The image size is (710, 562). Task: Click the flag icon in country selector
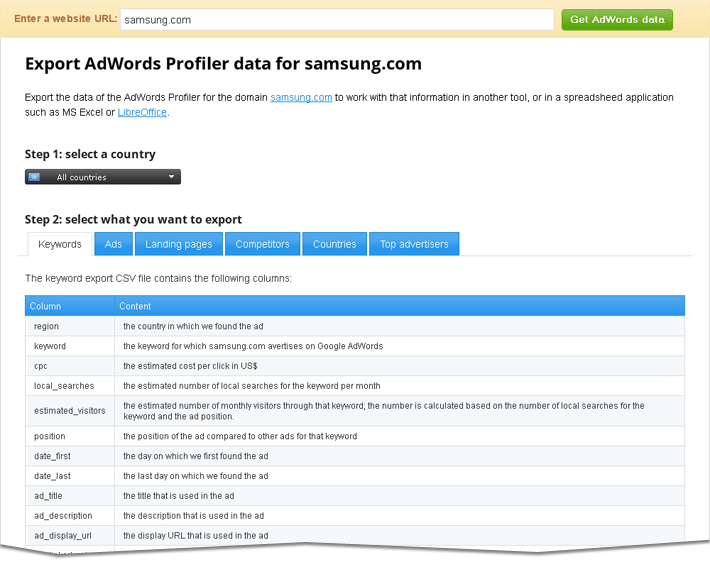point(34,177)
